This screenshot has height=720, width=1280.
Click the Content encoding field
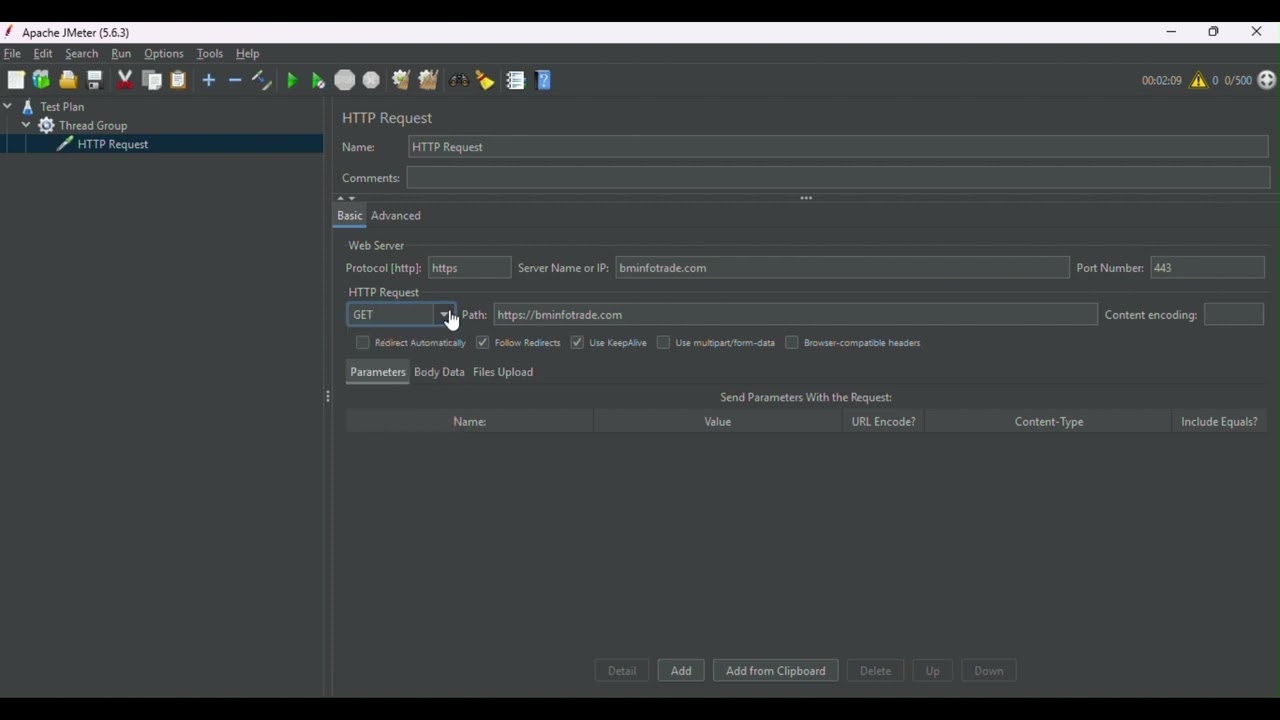(x=1234, y=315)
